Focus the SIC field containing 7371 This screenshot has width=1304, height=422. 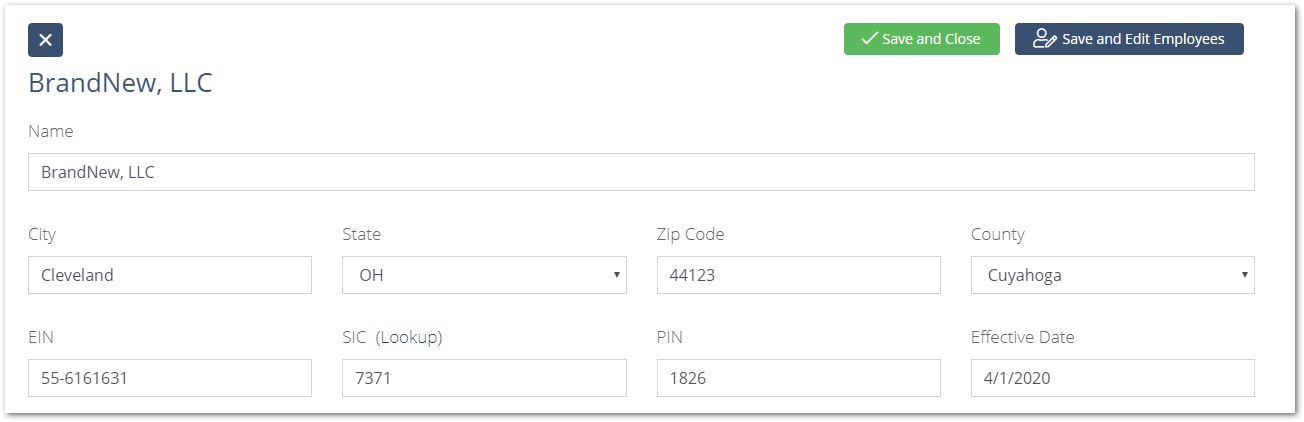click(484, 378)
